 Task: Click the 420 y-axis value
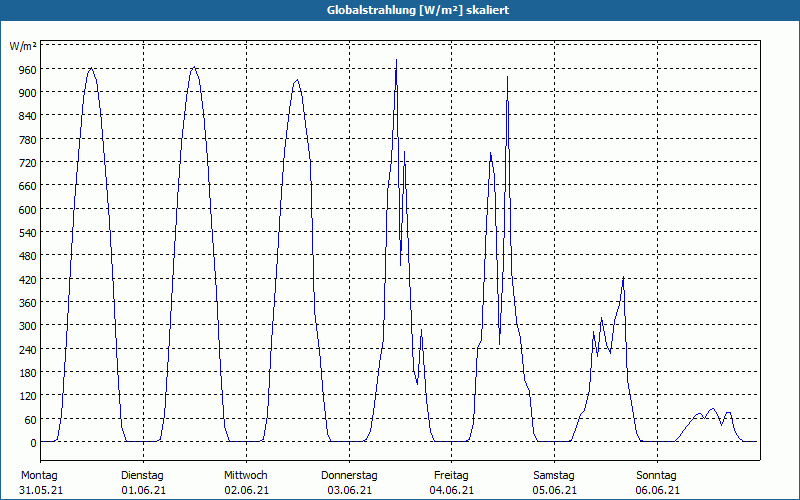point(28,280)
